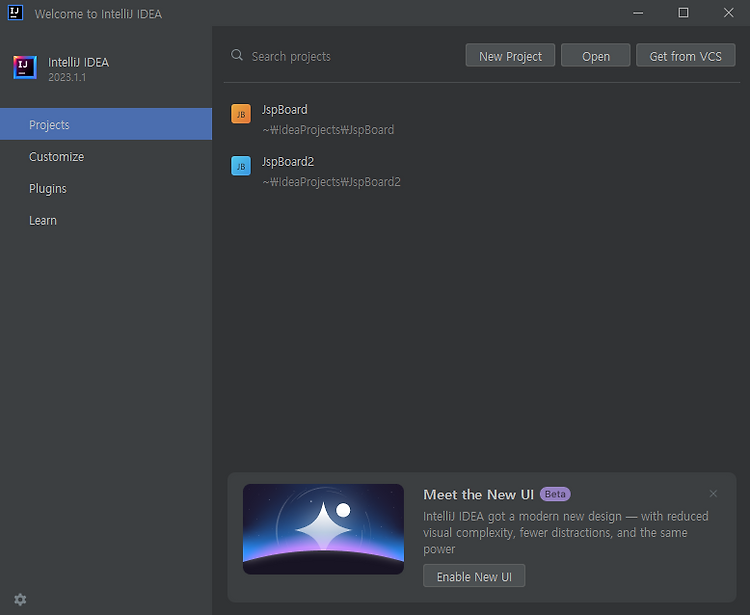
Task: Open the Plugins tab
Action: click(106, 188)
